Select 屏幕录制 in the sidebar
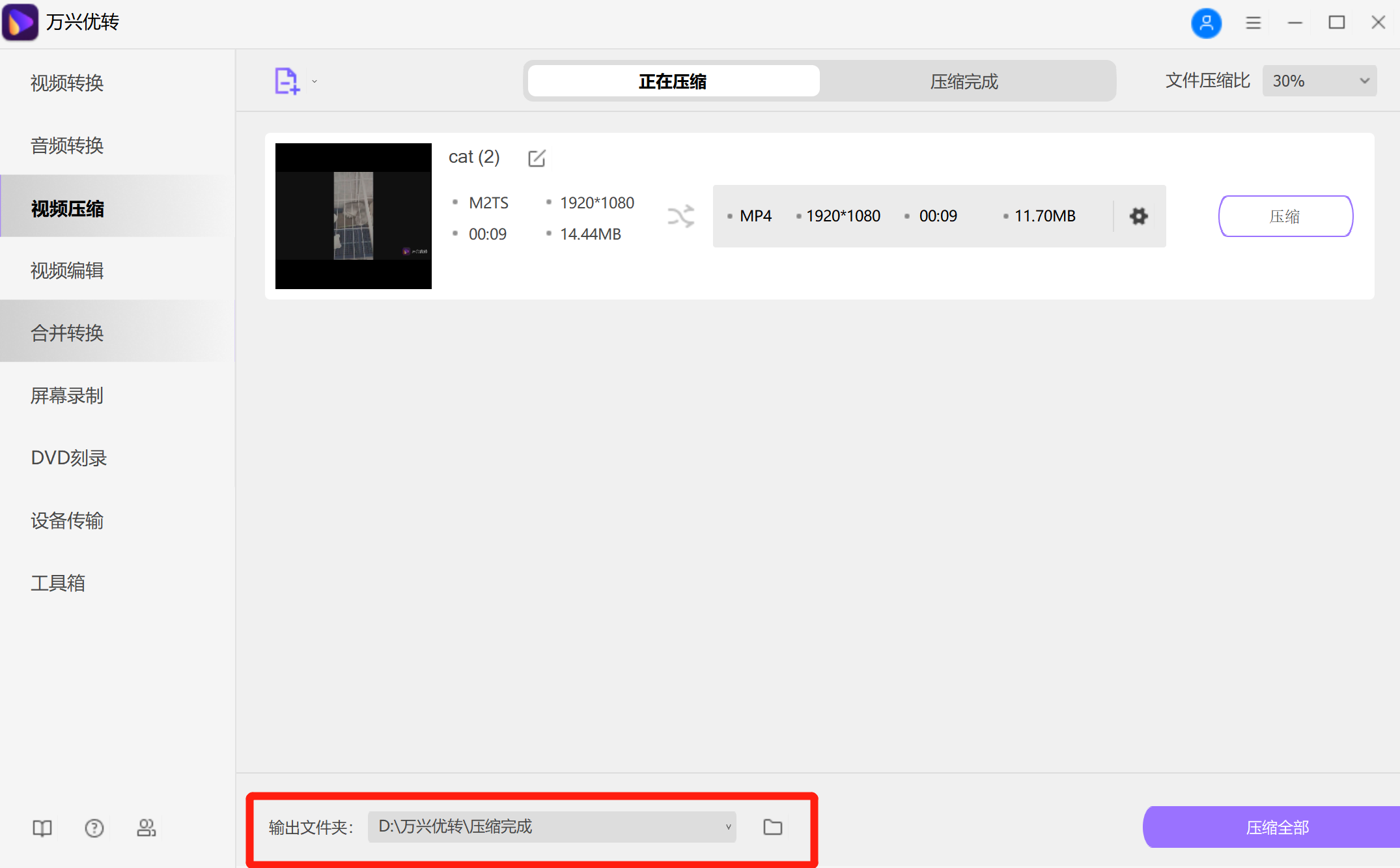Viewport: 1400px width, 868px height. coord(67,396)
